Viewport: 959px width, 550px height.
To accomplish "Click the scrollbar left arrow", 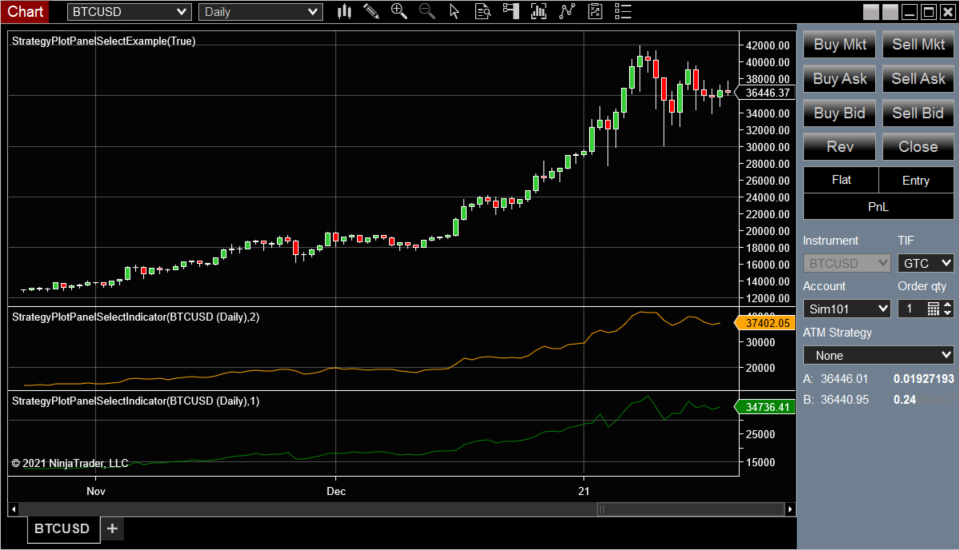I will pos(13,509).
